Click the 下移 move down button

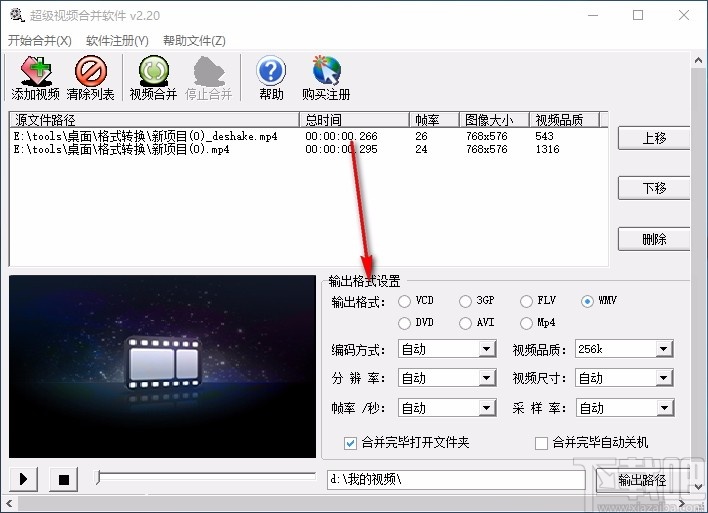(654, 188)
